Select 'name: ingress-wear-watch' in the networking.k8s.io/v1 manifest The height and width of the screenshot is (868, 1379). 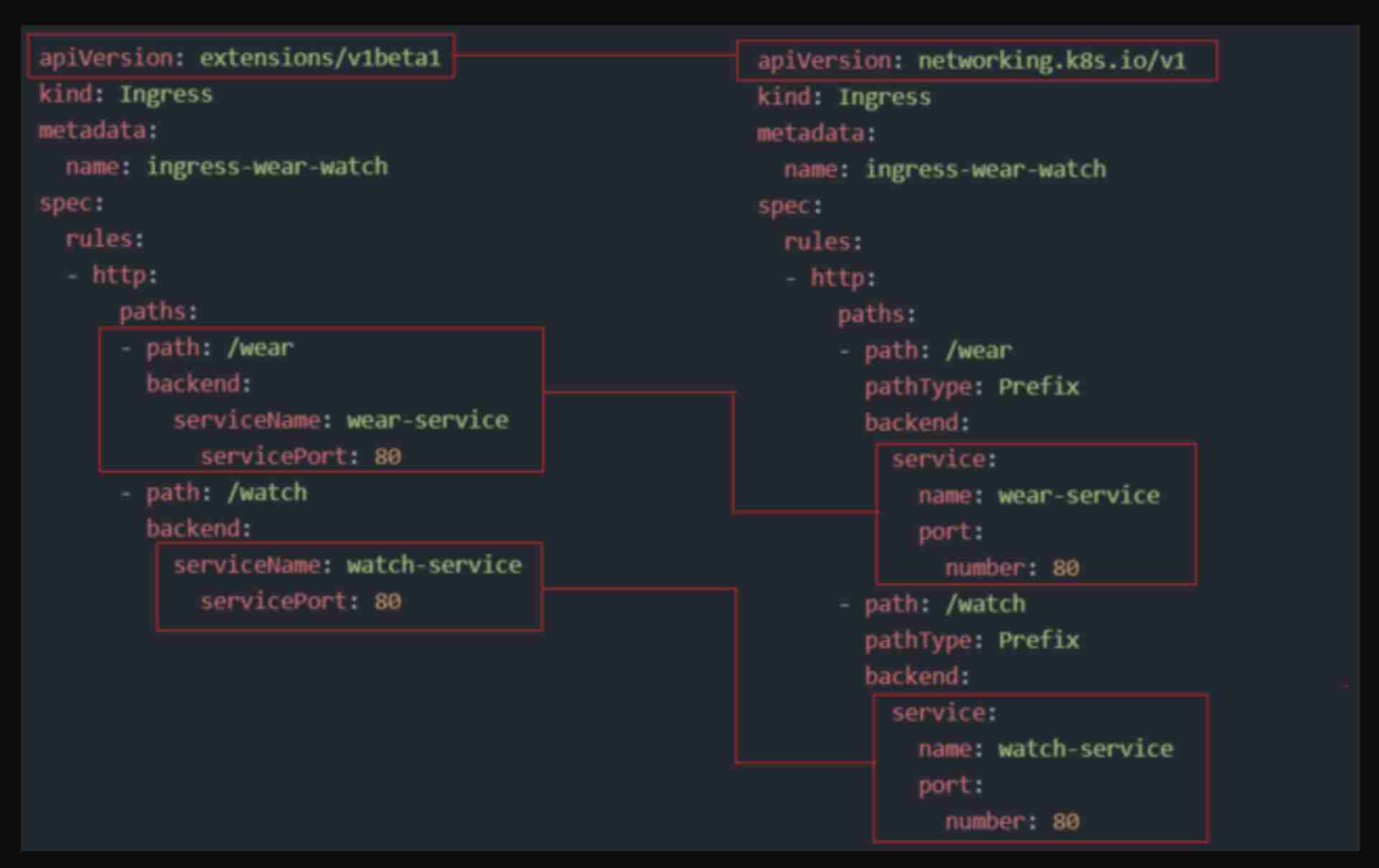[945, 169]
